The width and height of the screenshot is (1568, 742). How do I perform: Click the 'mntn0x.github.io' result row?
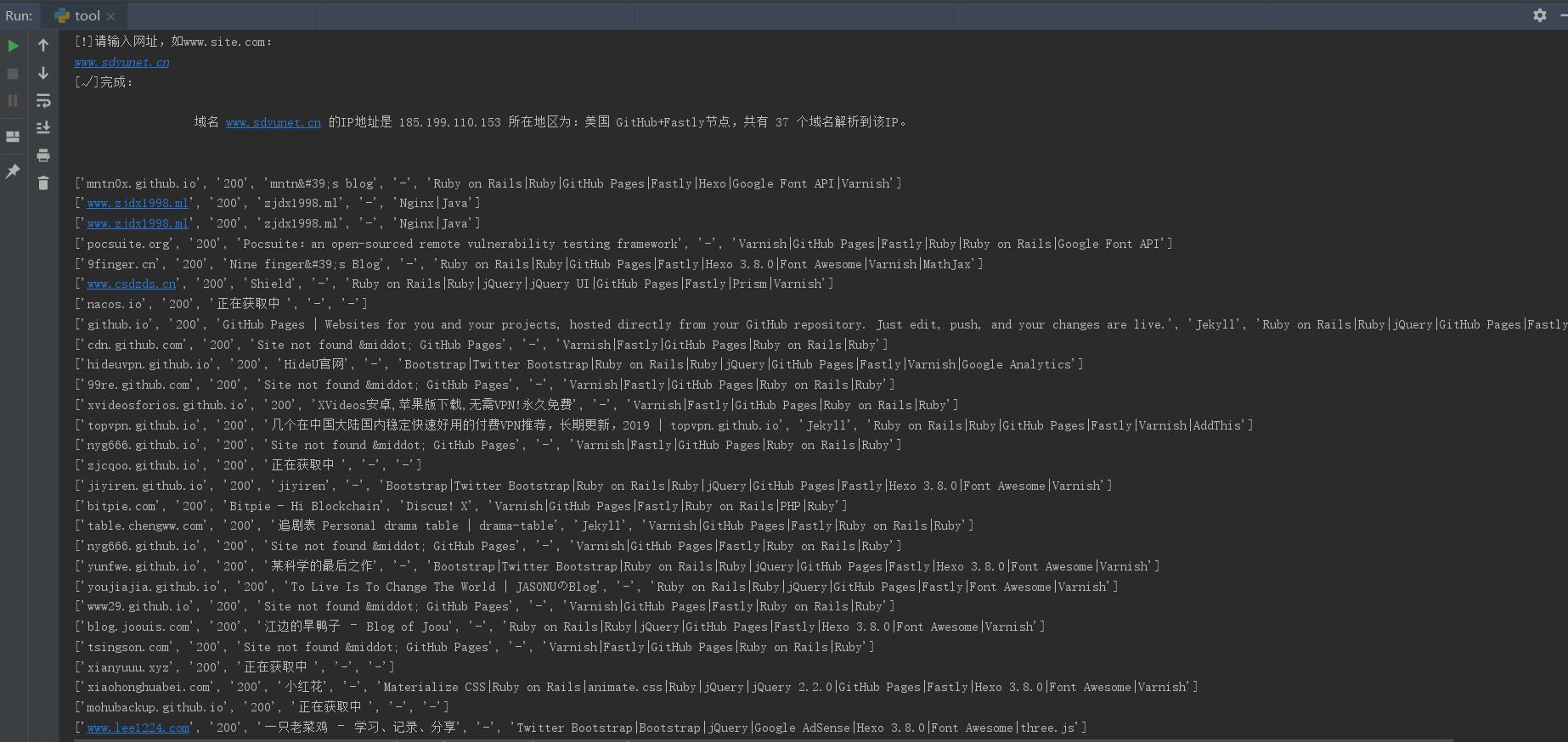click(488, 183)
